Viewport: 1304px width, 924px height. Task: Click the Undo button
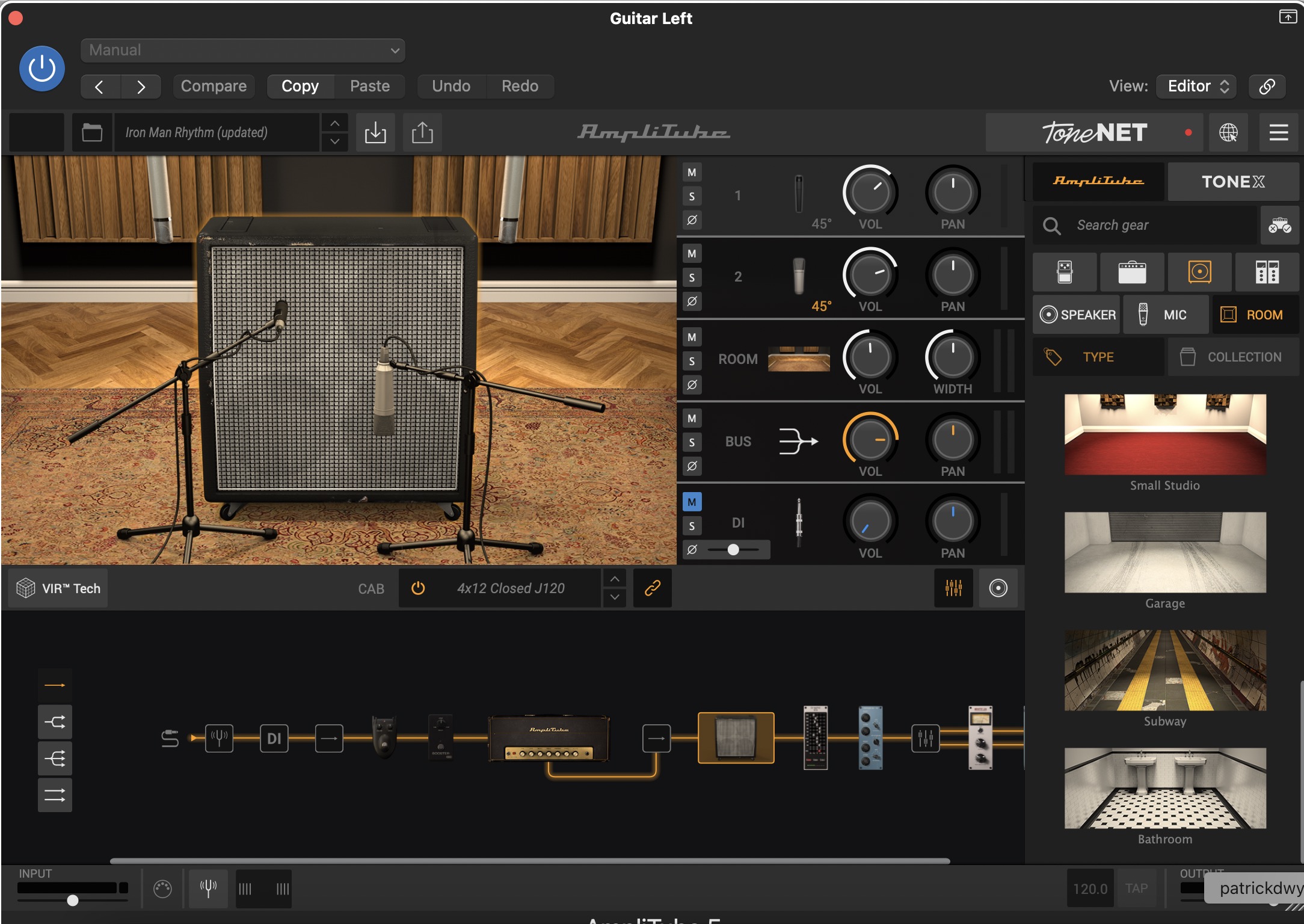[x=451, y=87]
